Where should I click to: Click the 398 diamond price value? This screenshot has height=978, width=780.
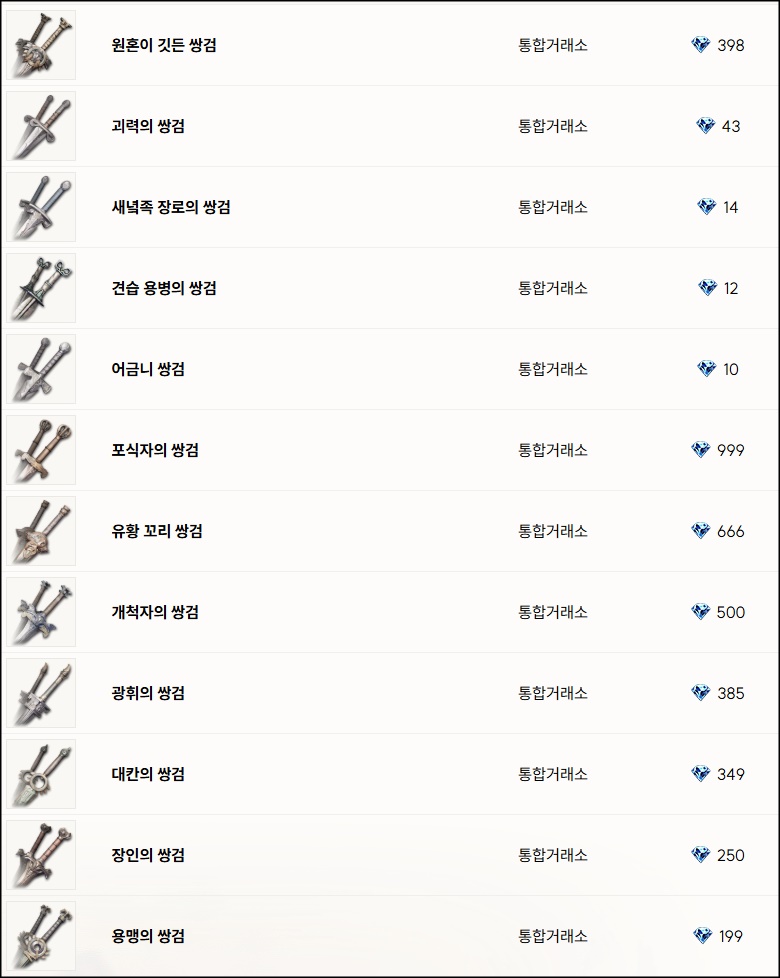click(x=731, y=45)
